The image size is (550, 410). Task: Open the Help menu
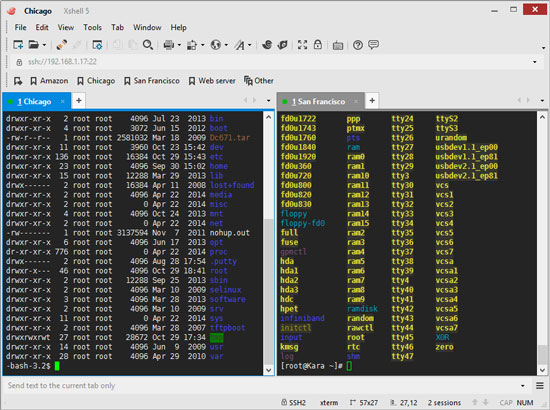178,27
